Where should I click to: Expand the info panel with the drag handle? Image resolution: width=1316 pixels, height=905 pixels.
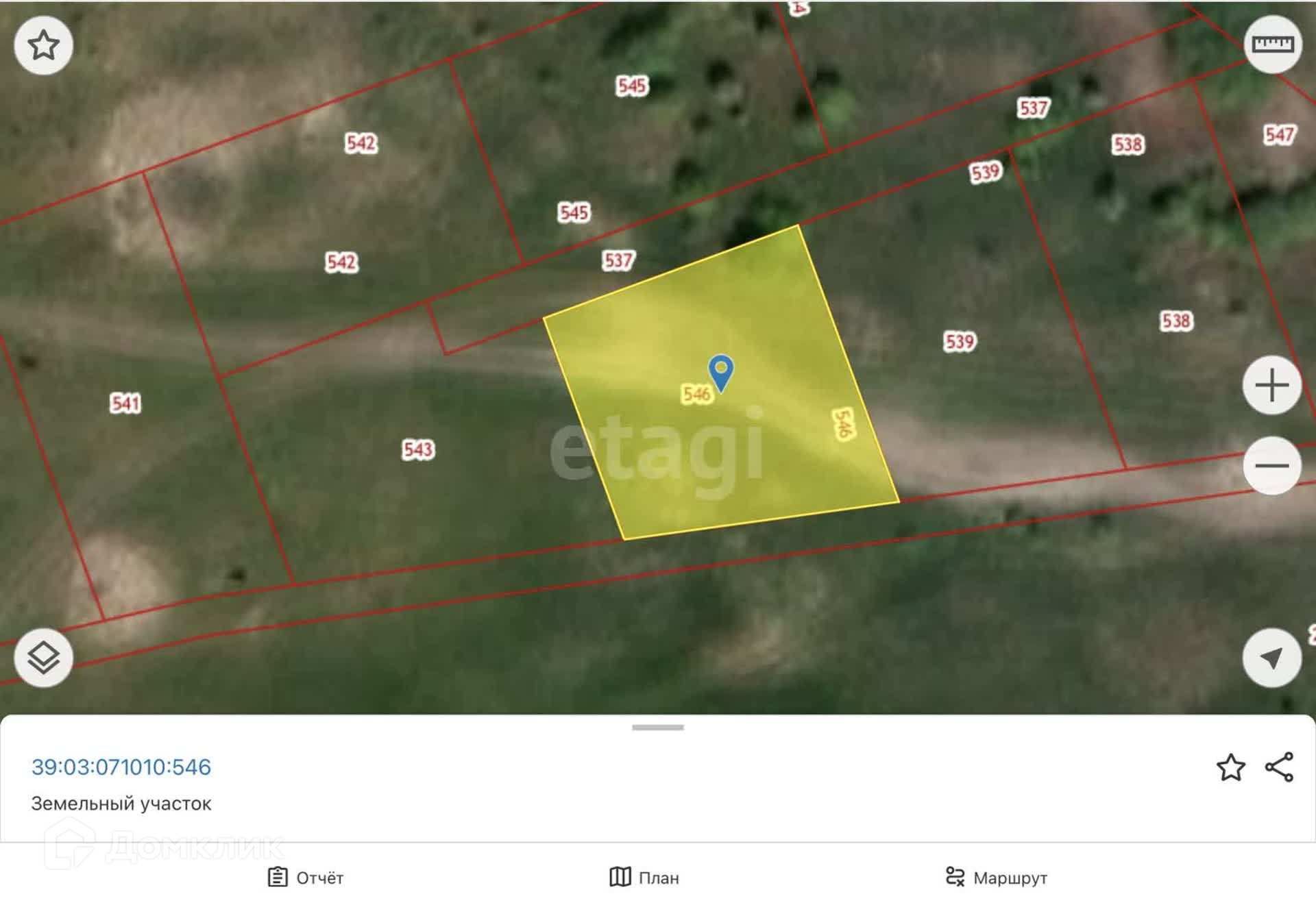pos(657,728)
